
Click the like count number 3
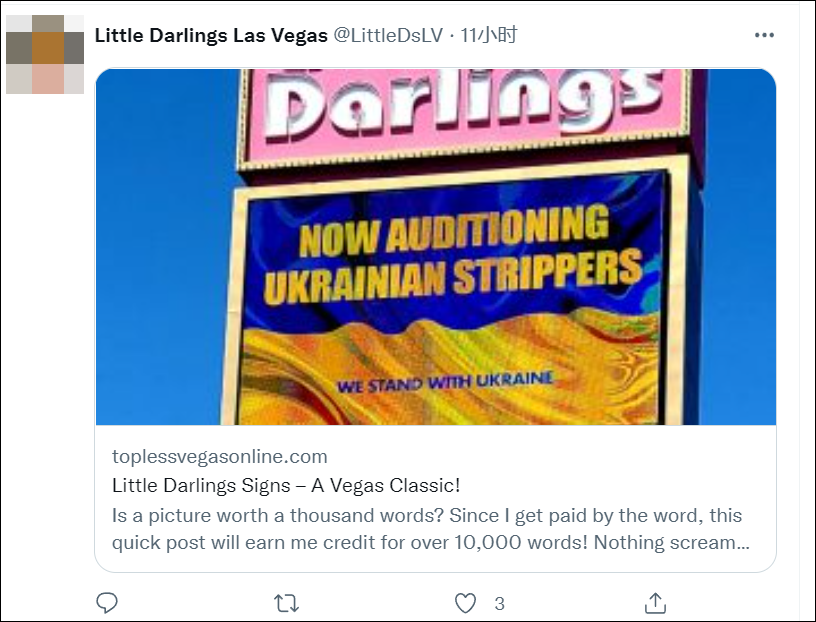[499, 603]
